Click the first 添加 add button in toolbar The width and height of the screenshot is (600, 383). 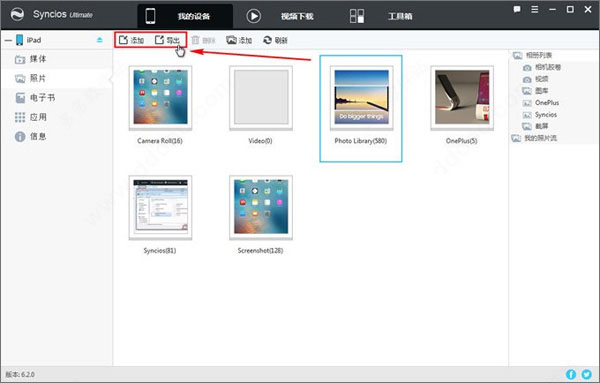pos(131,40)
